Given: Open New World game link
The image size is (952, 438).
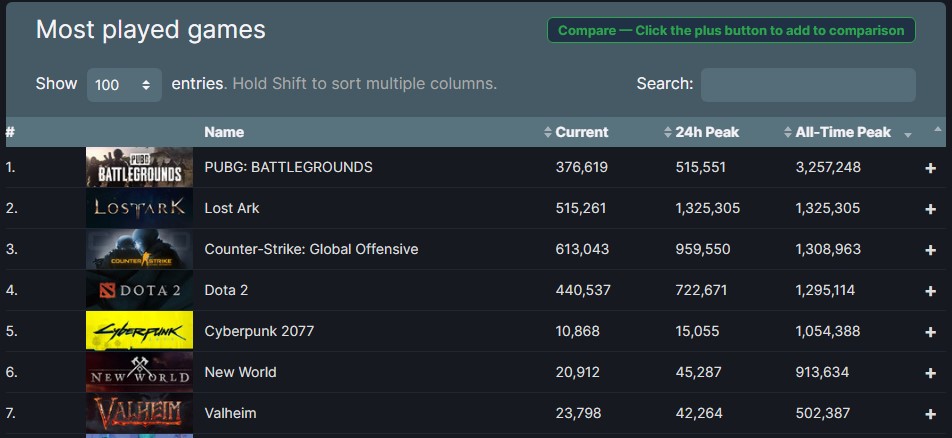Looking at the screenshot, I should (240, 372).
